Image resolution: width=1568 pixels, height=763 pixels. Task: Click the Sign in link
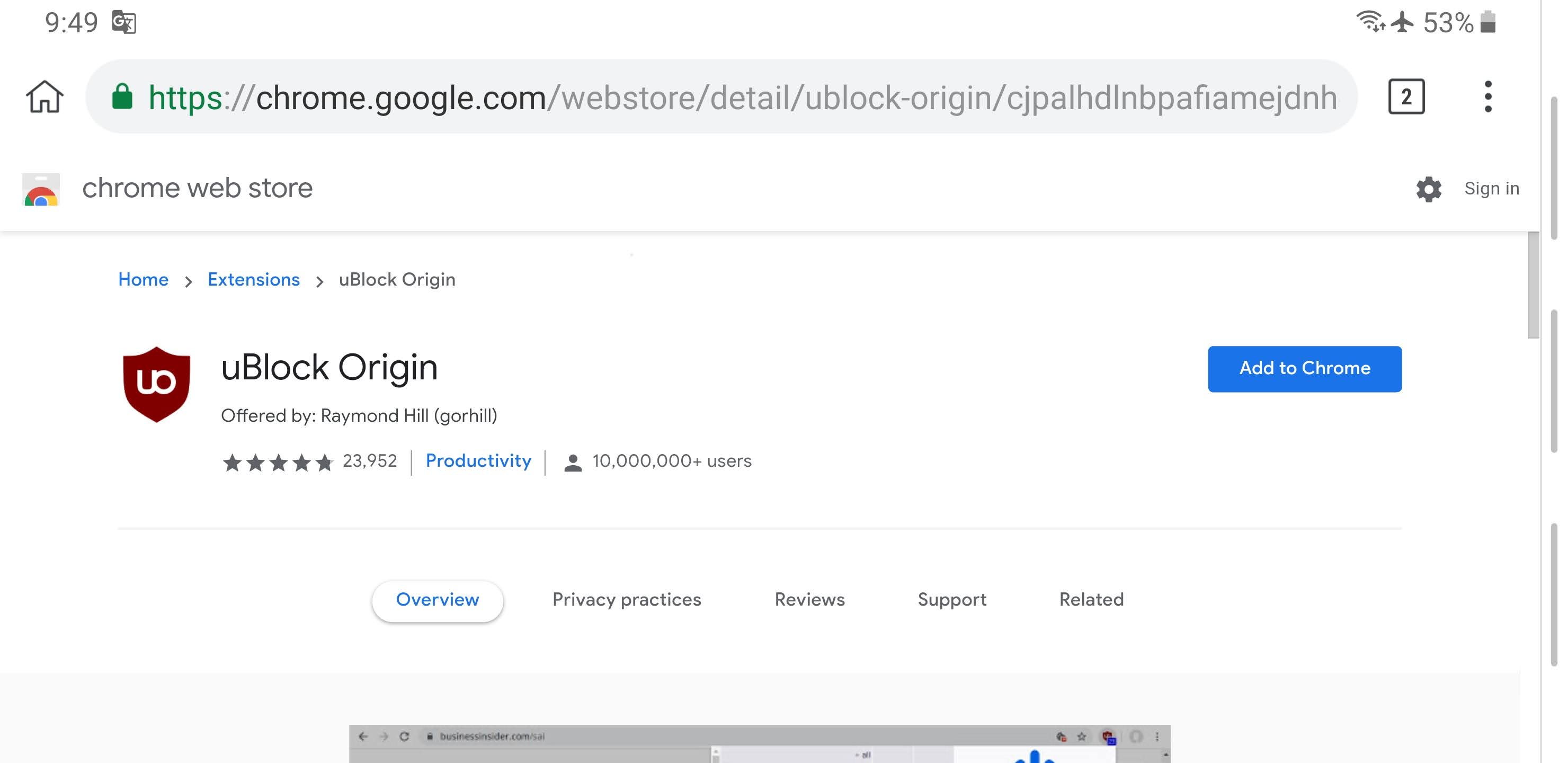(1491, 189)
